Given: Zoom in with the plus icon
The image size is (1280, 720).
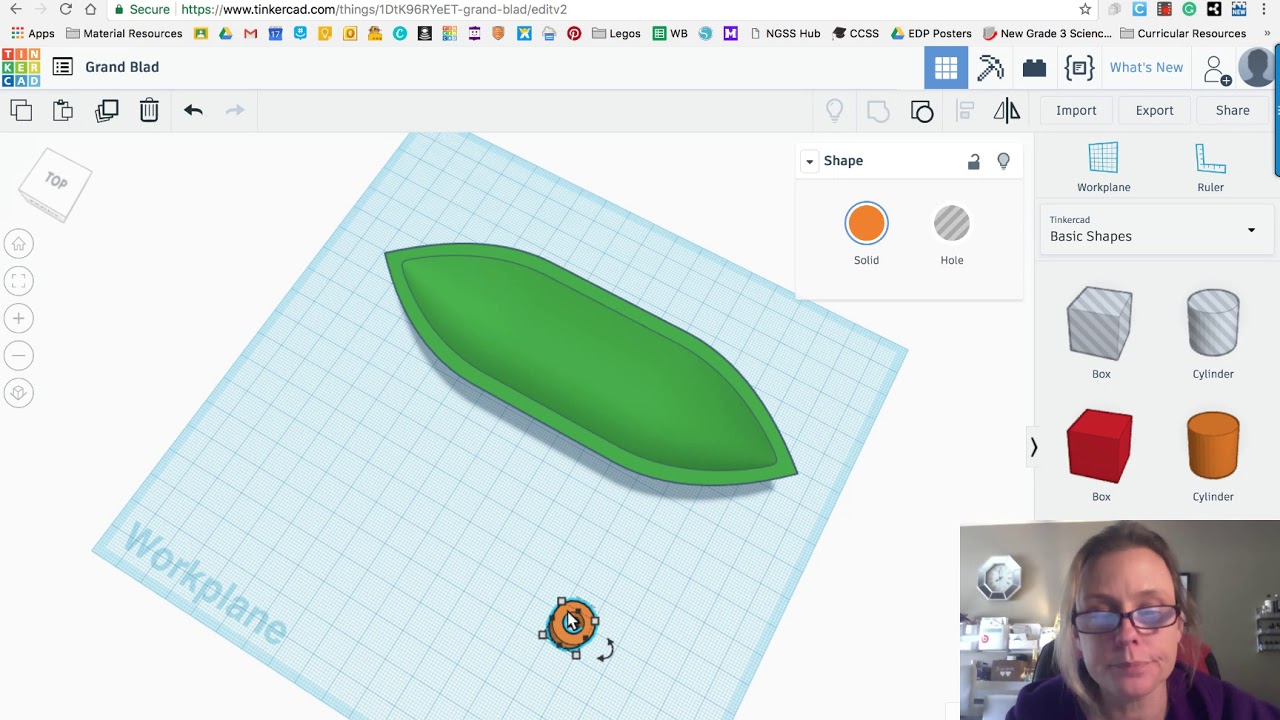Looking at the screenshot, I should [x=18, y=318].
